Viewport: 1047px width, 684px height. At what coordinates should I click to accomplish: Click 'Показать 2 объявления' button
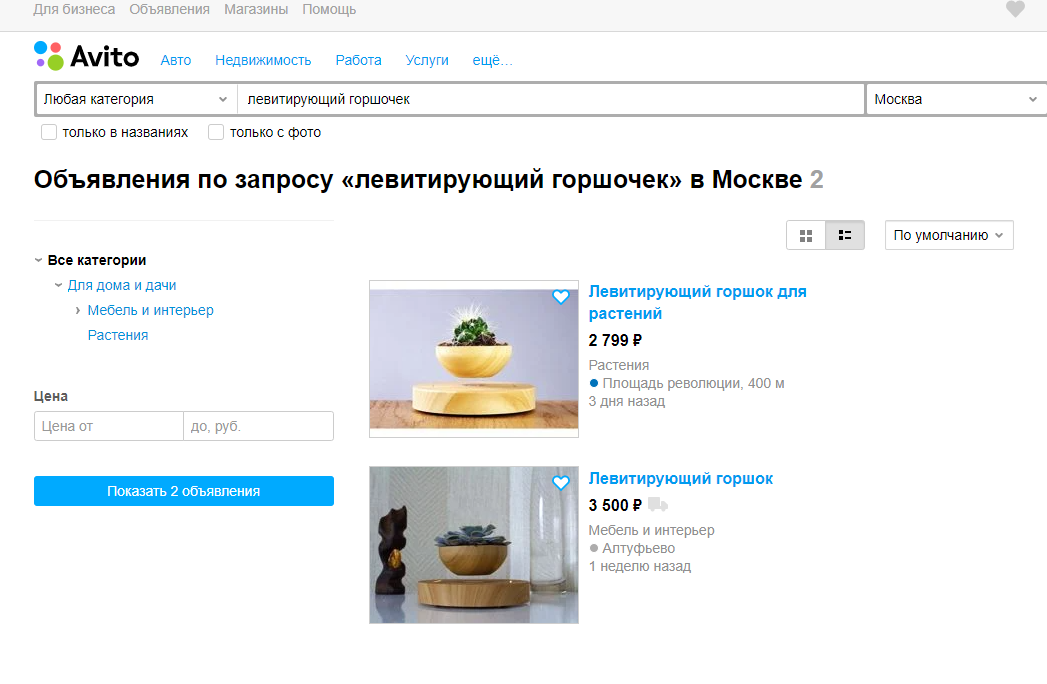pos(184,491)
